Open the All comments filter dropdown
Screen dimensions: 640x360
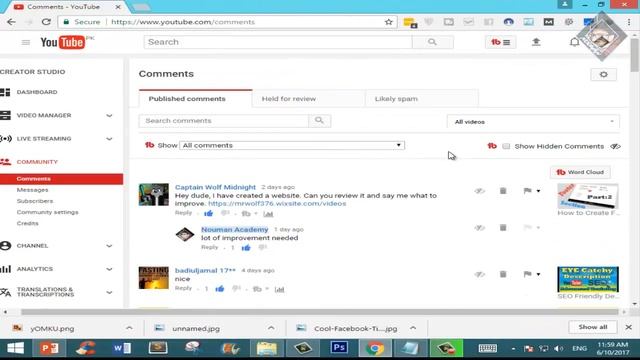(x=292, y=145)
